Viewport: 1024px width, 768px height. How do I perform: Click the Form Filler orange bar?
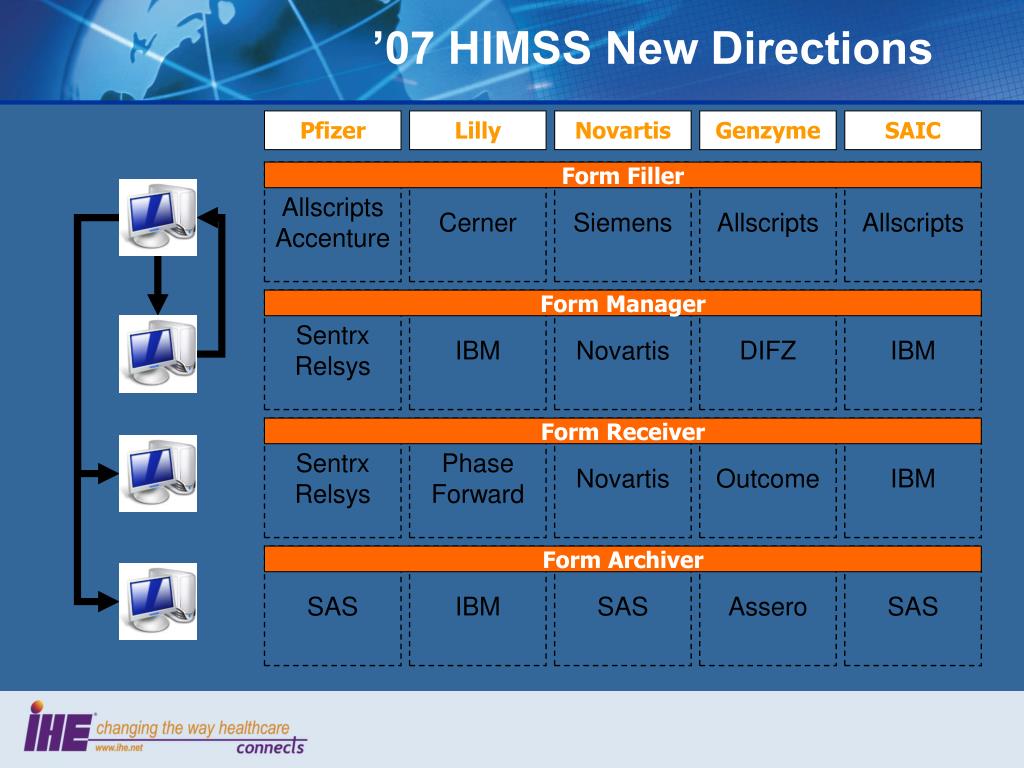pos(622,176)
